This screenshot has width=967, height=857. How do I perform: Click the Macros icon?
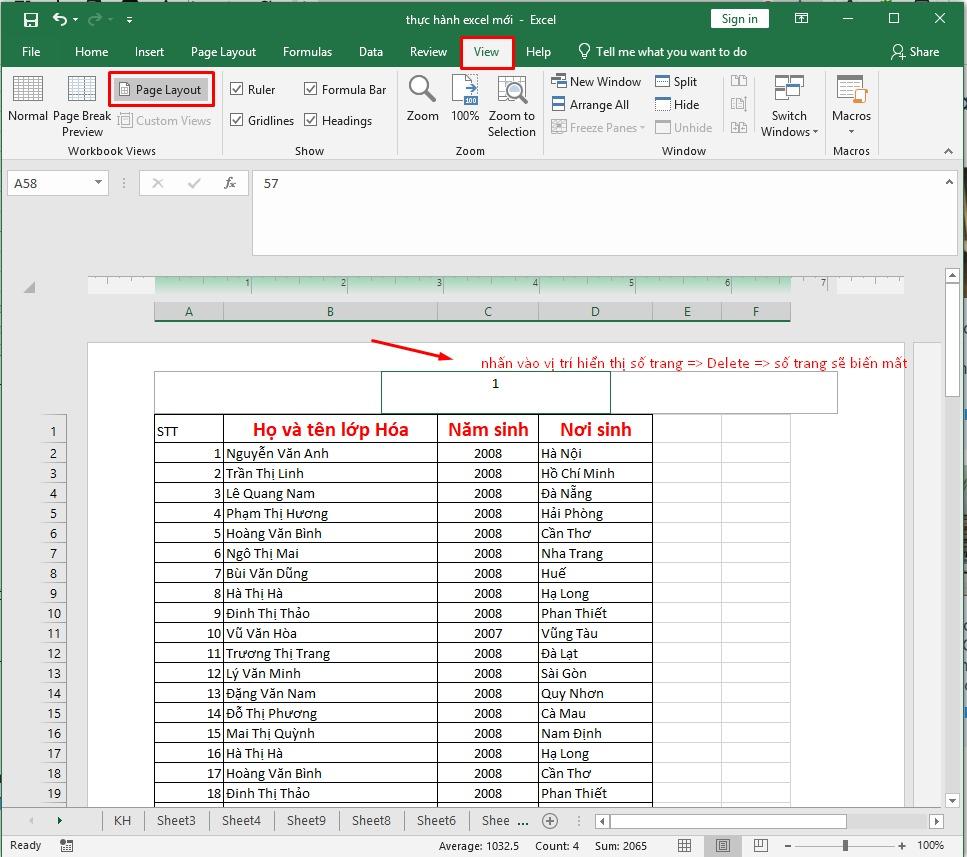click(850, 95)
